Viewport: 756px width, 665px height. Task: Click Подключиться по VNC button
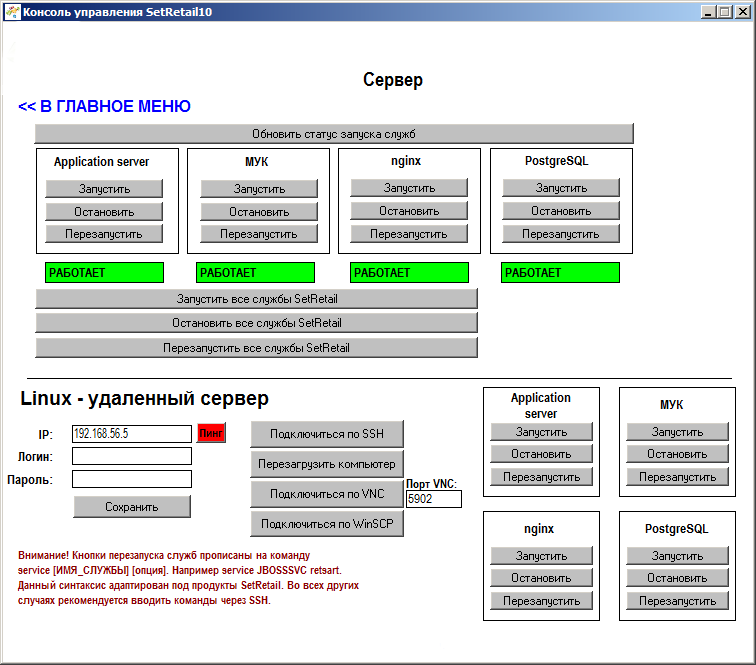coord(327,494)
